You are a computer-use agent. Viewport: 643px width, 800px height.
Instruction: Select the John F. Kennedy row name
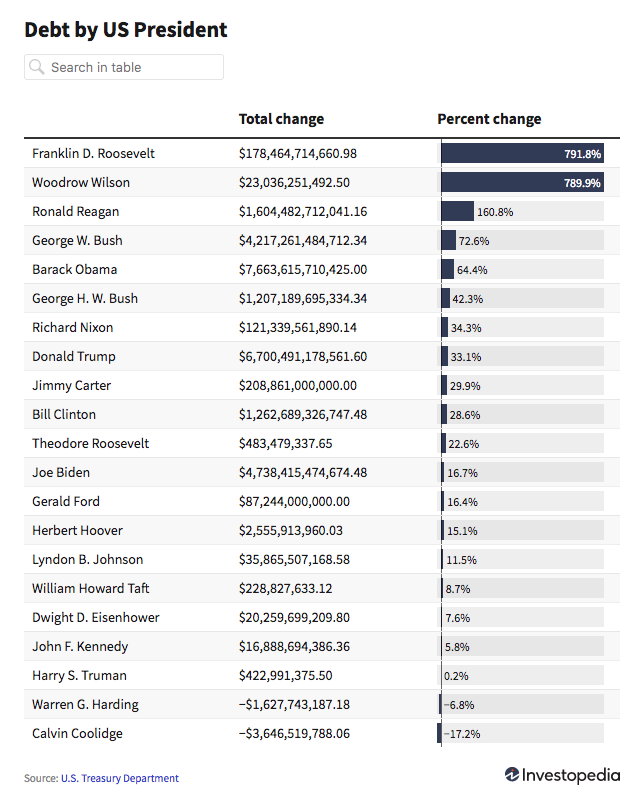80,647
